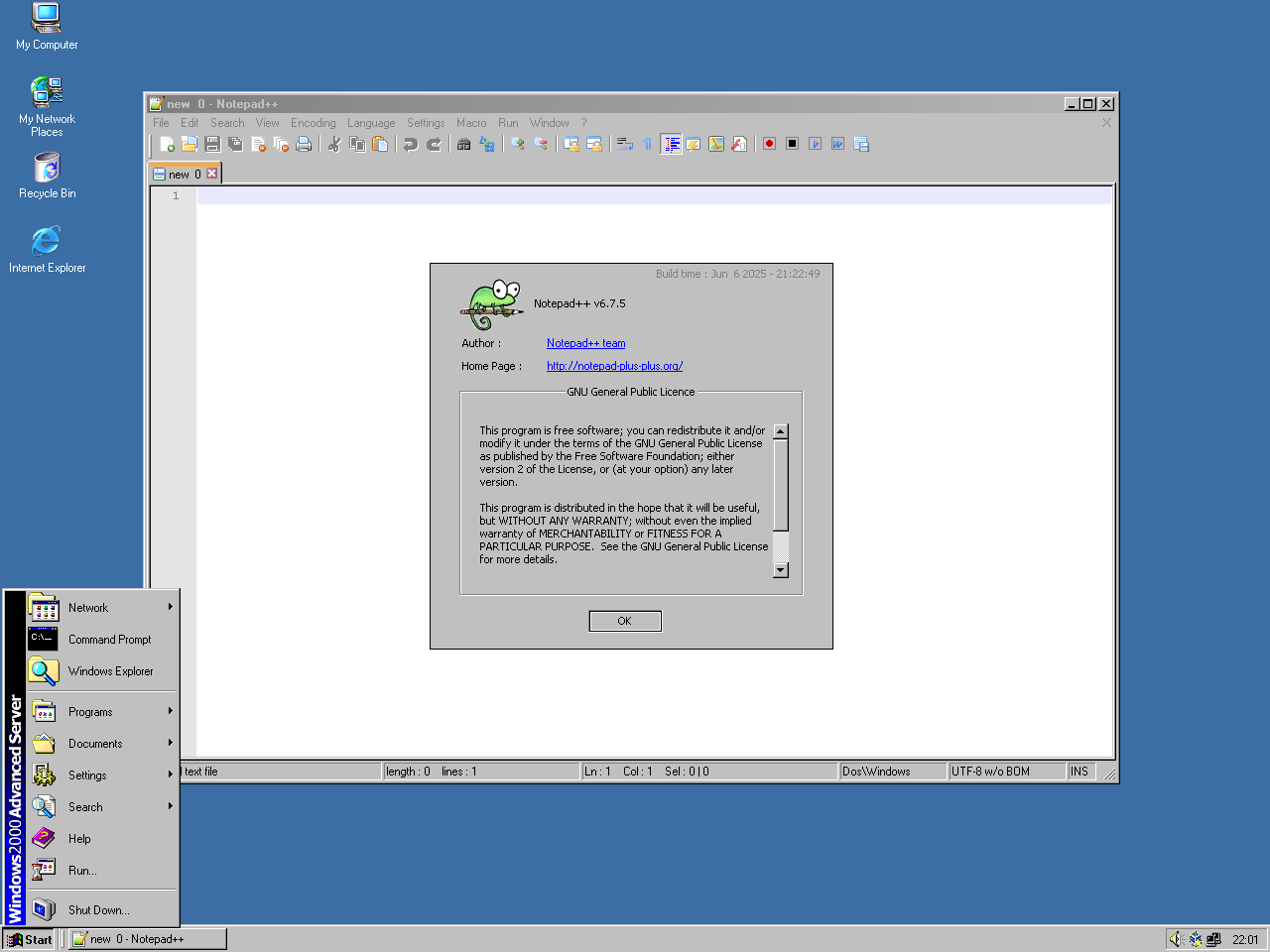
Task: Click the Undo arrow icon
Action: pos(411,144)
